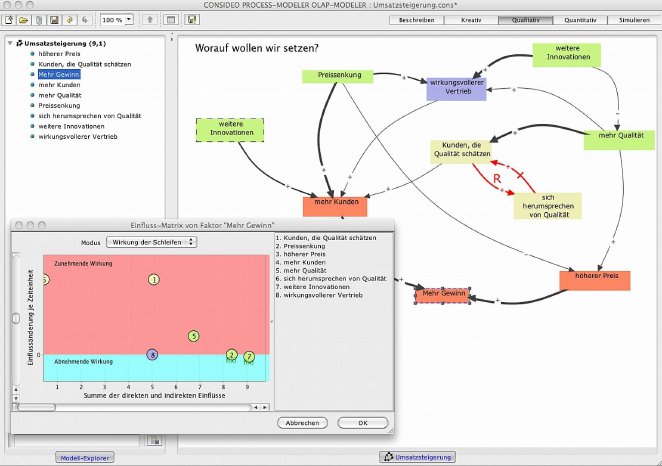
Task: Open the zoom 100 % dropdown
Action: 117,19
